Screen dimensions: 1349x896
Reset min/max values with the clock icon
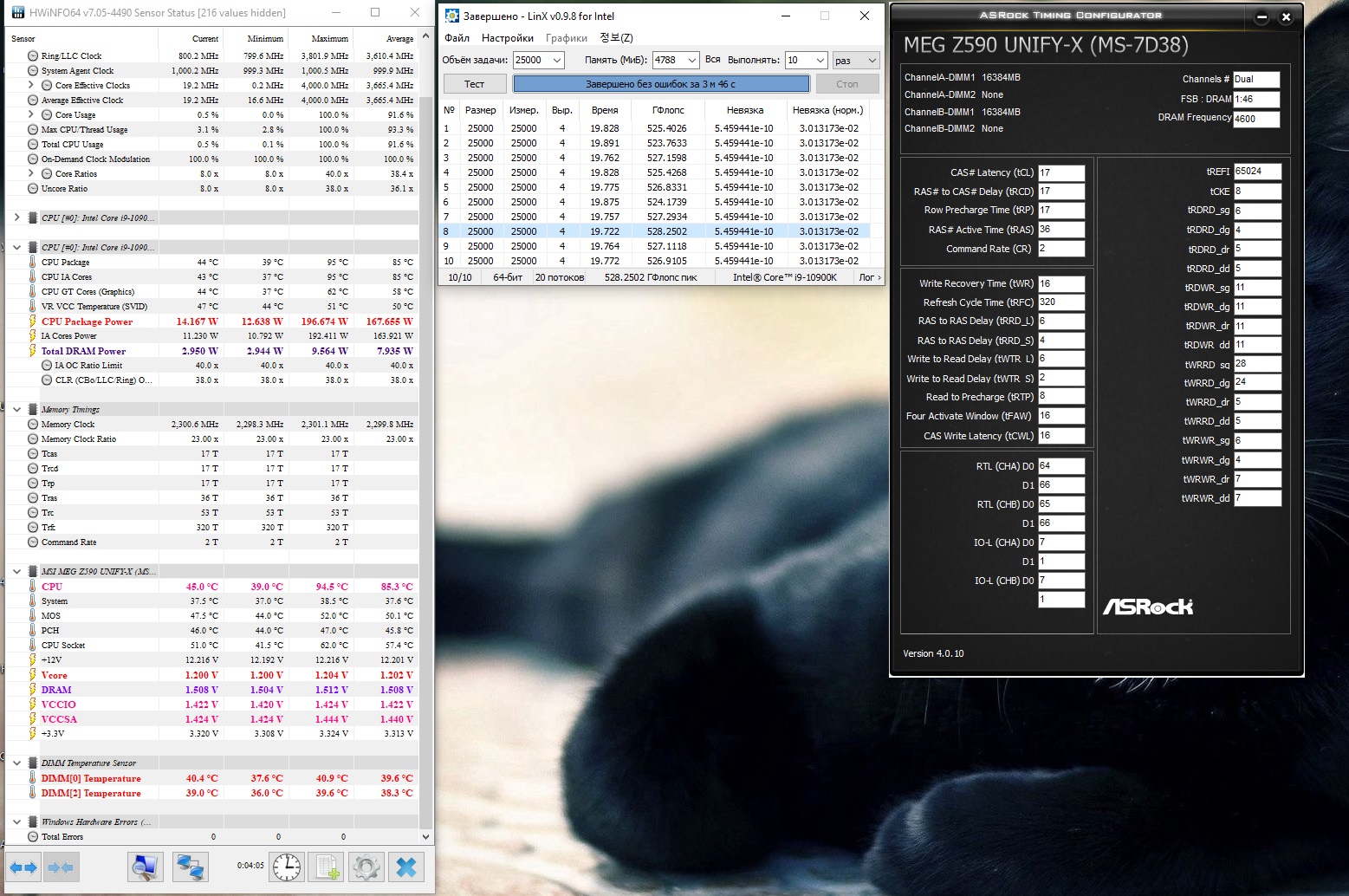coord(287,867)
